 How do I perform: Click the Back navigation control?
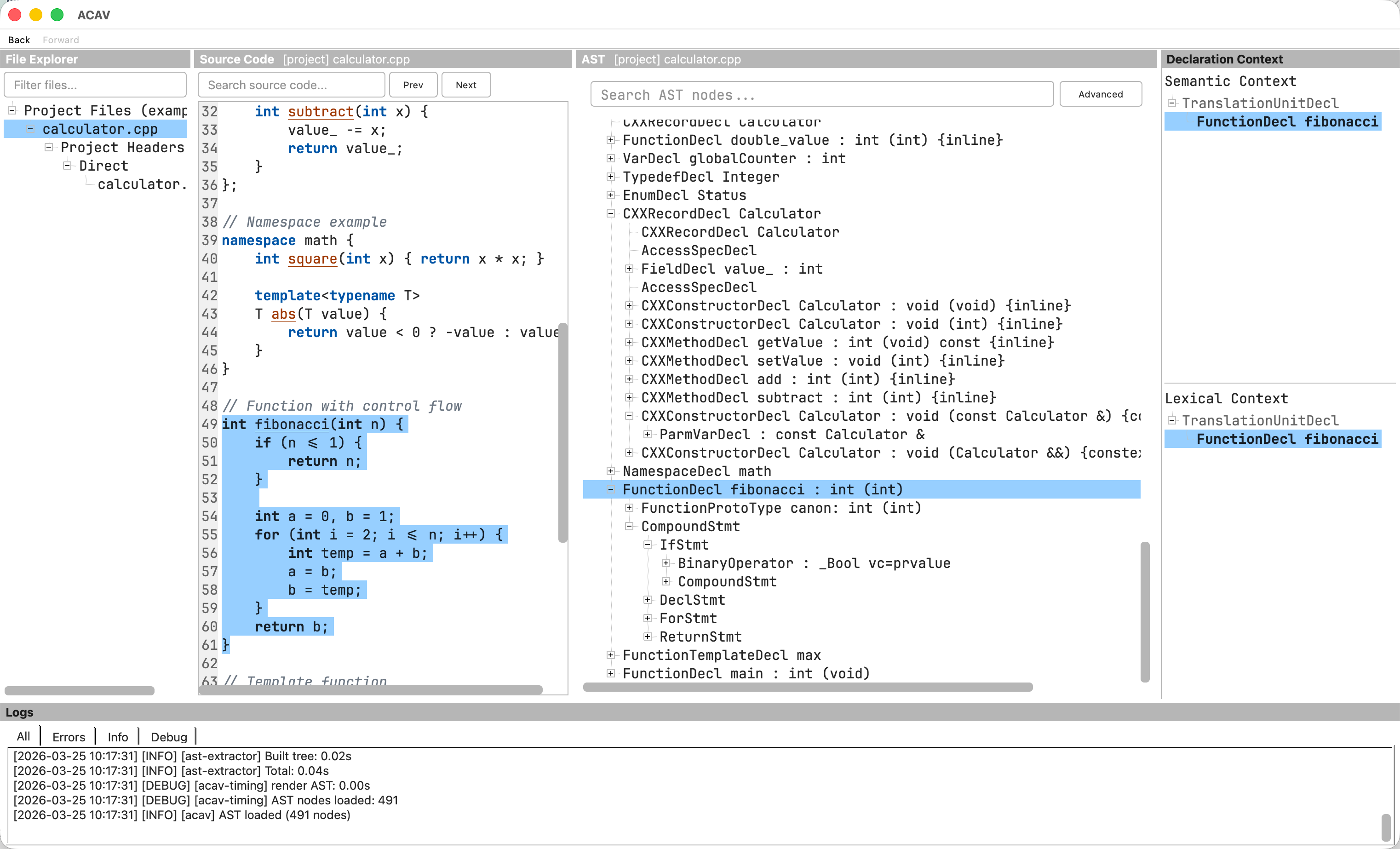pos(19,39)
